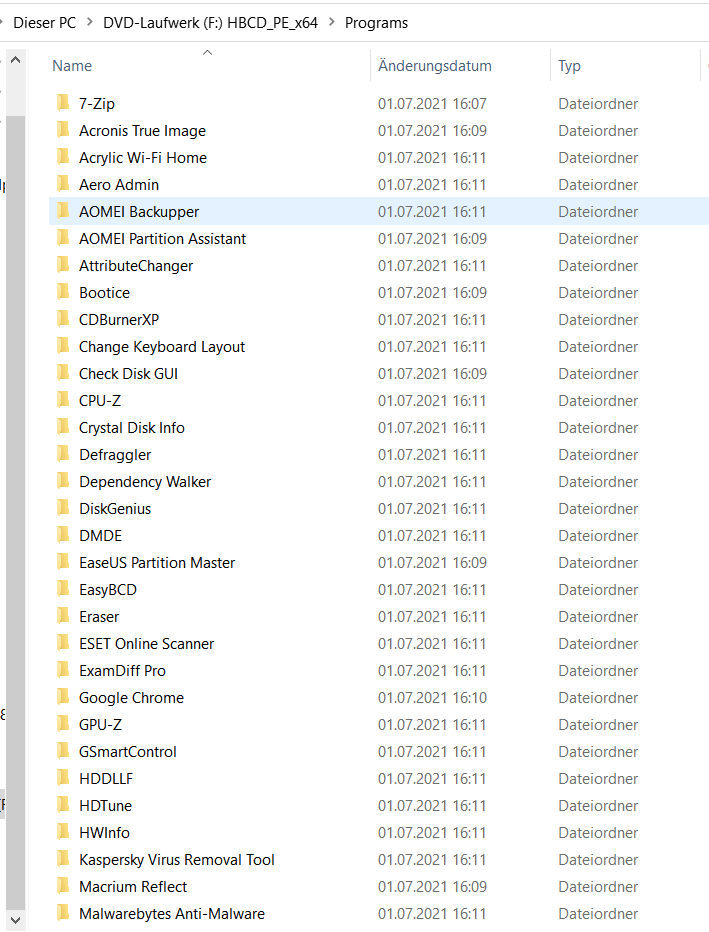The image size is (709, 932).
Task: Click the navigation pane scroll up arrow
Action: [x=16, y=59]
